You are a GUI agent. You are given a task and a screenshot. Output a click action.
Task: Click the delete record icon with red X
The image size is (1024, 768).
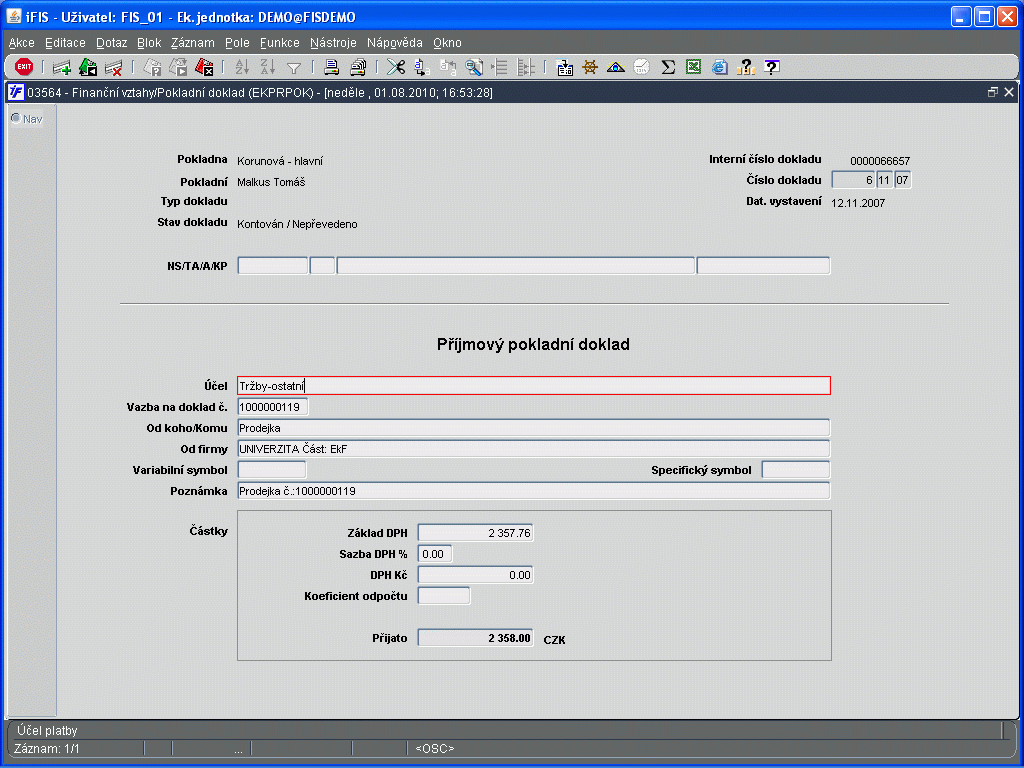(x=114, y=67)
